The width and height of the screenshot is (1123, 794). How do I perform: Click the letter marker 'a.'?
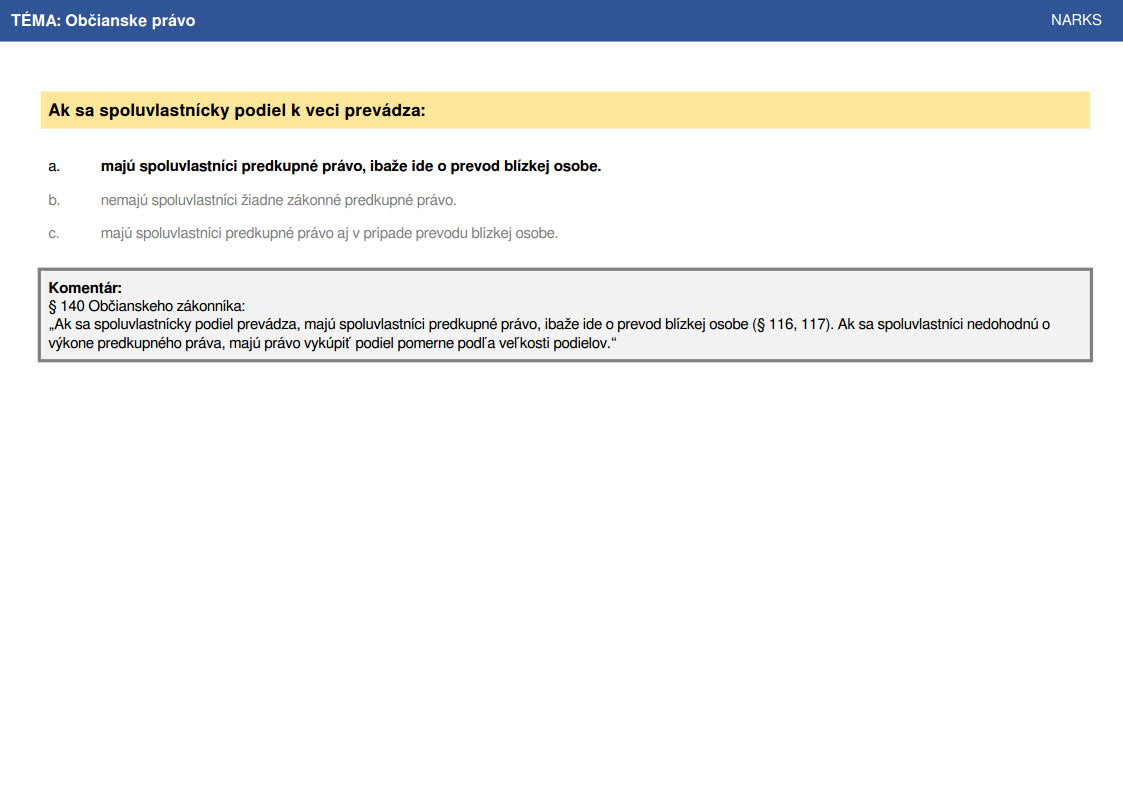tap(54, 167)
